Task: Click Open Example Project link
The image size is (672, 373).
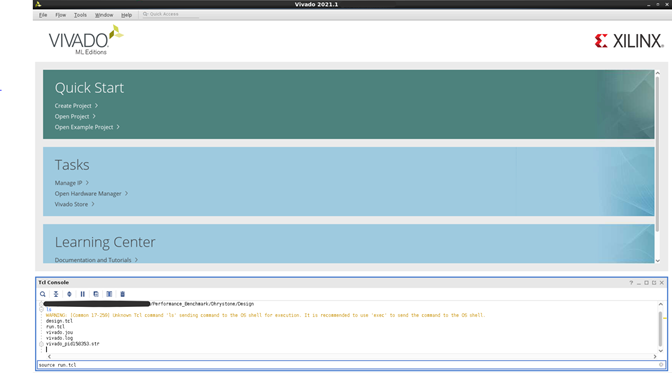Action: coord(87,127)
